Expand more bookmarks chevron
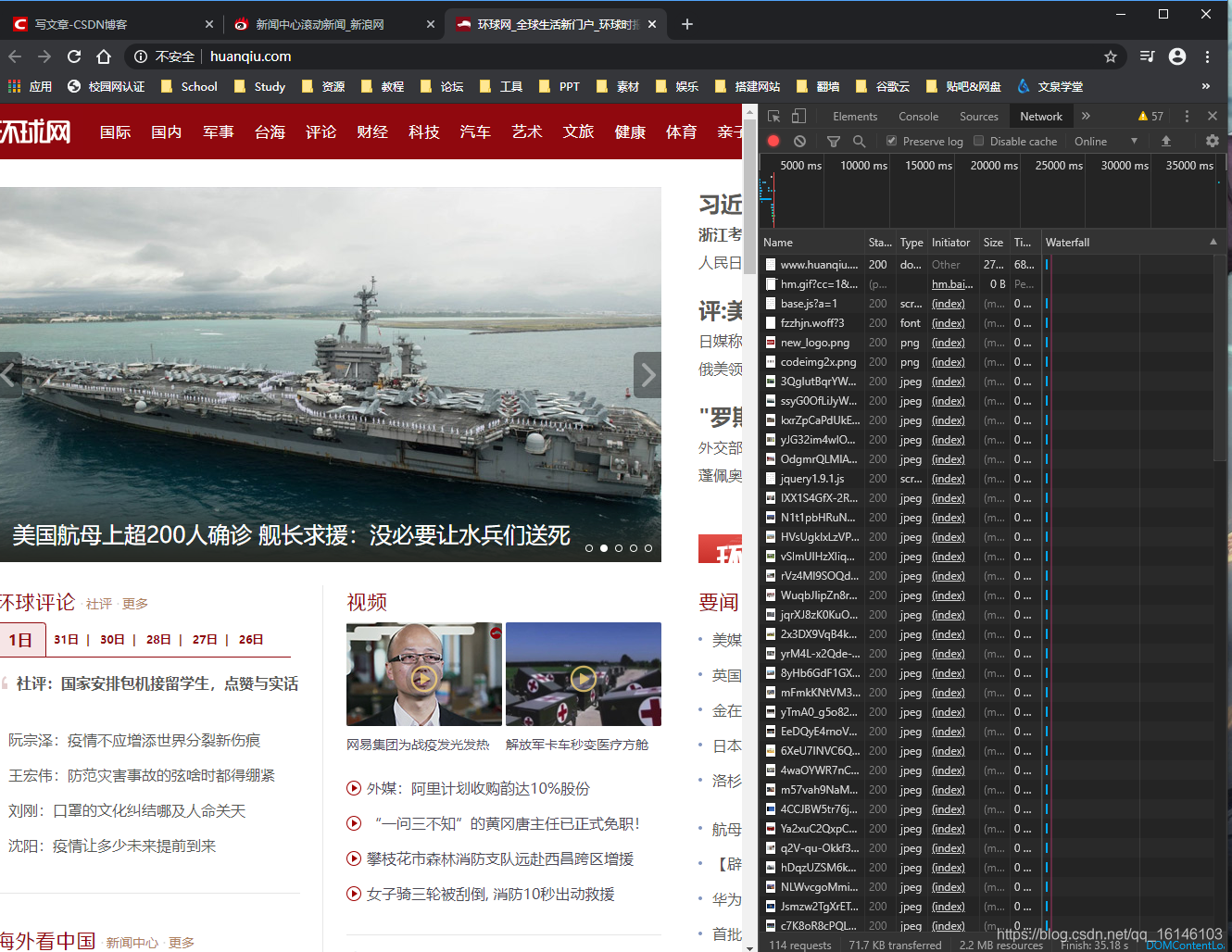1232x952 pixels. click(x=1205, y=86)
